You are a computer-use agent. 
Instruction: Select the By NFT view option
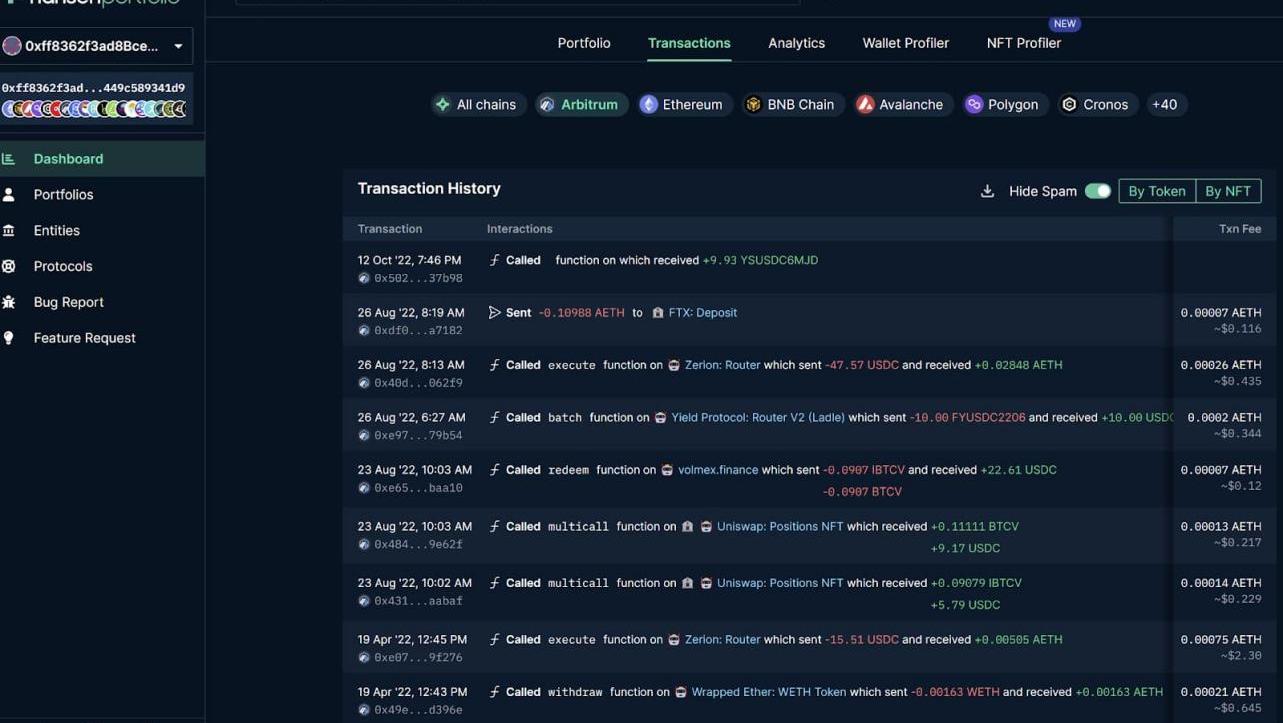tap(1227, 191)
